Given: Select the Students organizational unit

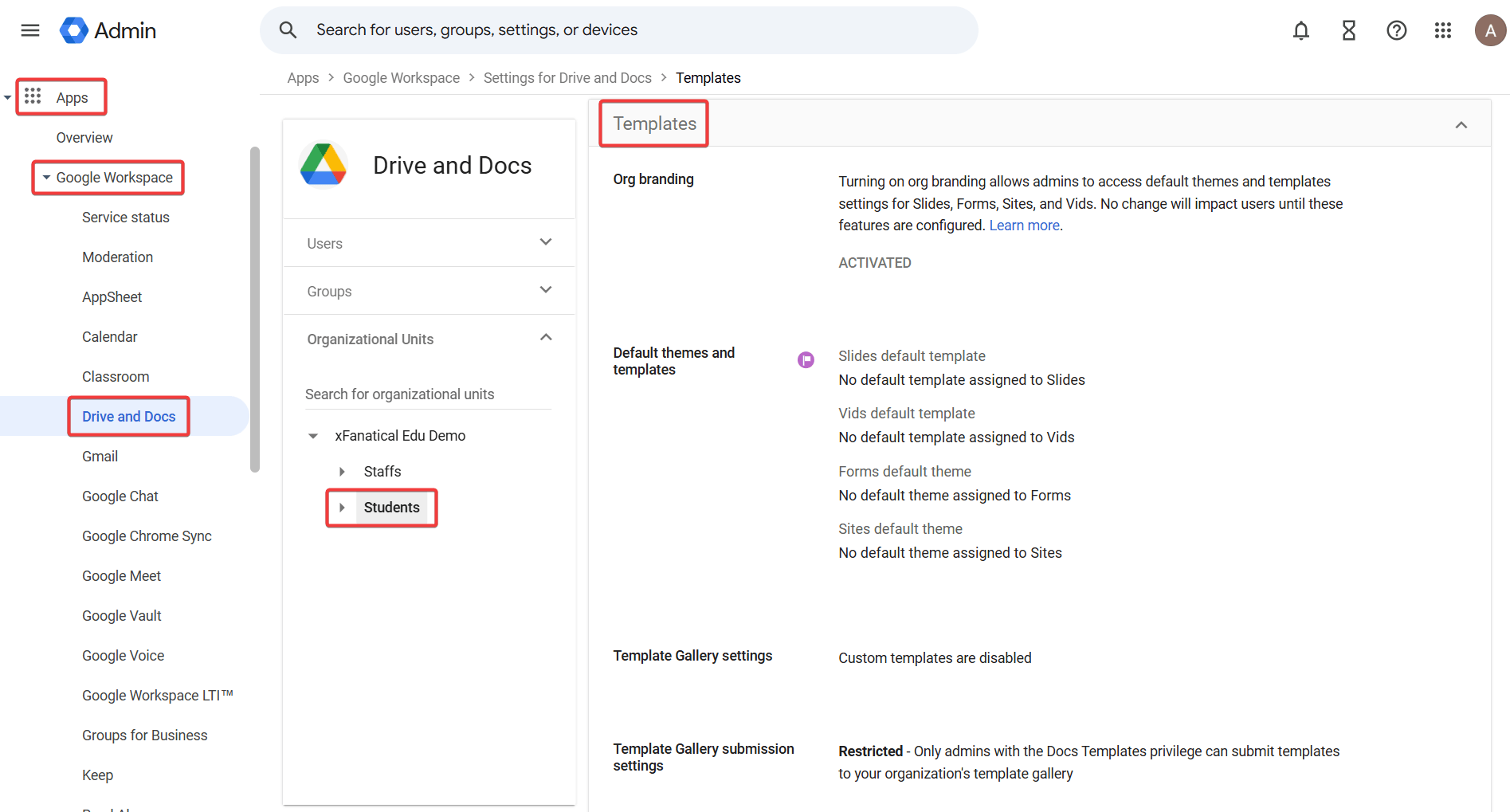Looking at the screenshot, I should [x=391, y=508].
